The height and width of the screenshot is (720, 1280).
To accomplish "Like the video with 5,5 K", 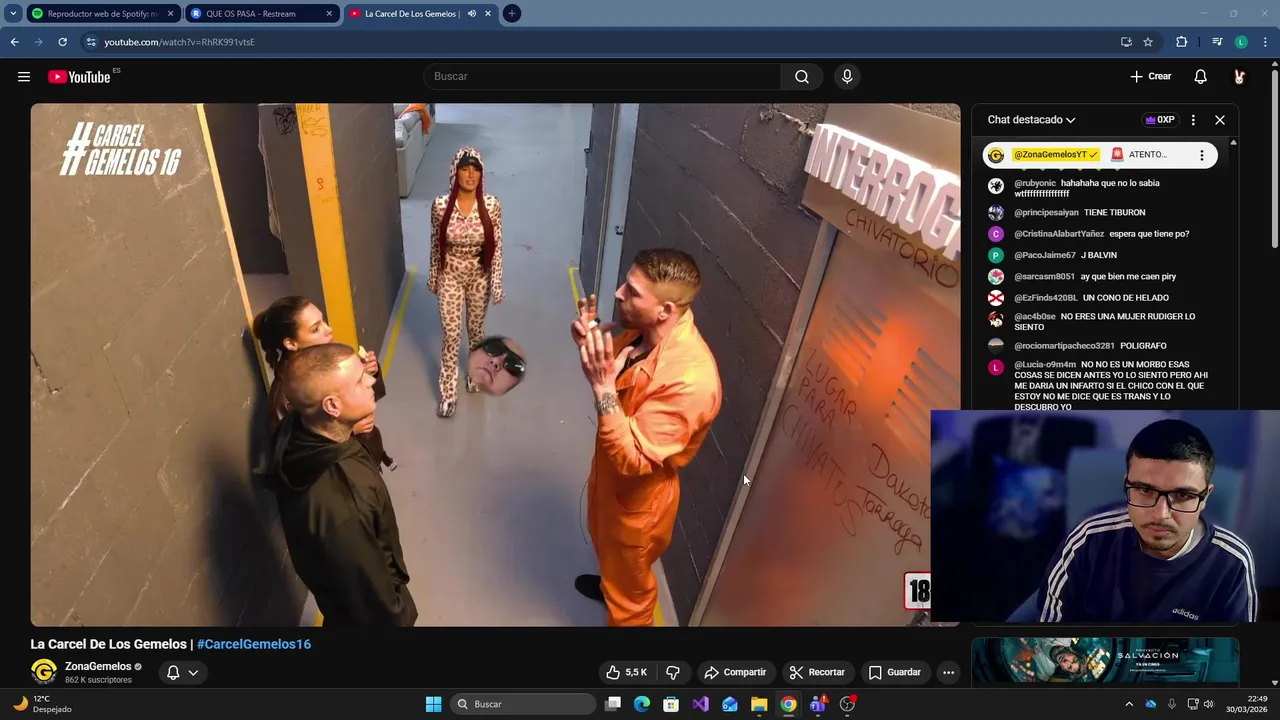I will coord(627,672).
